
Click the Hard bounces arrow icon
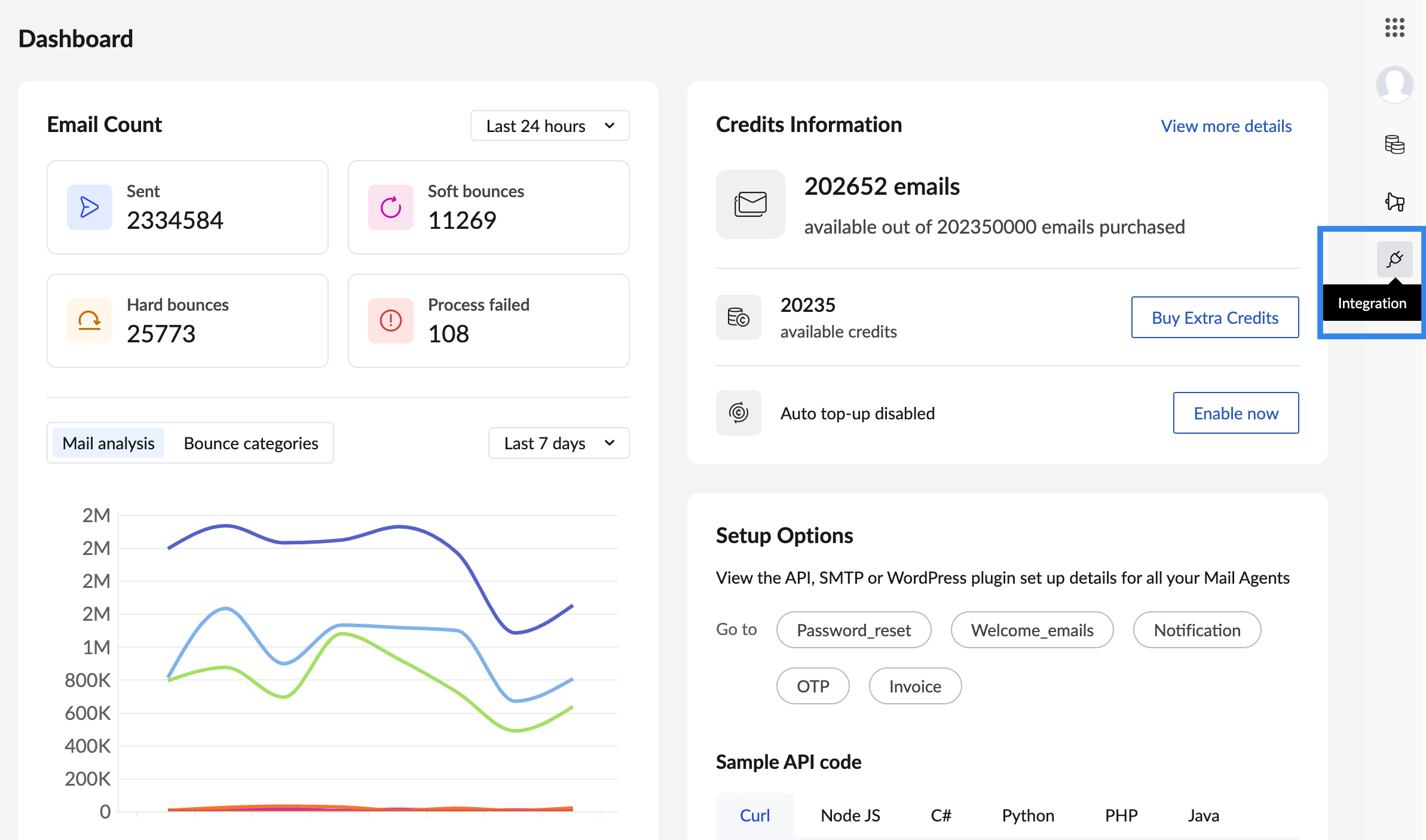coord(90,321)
